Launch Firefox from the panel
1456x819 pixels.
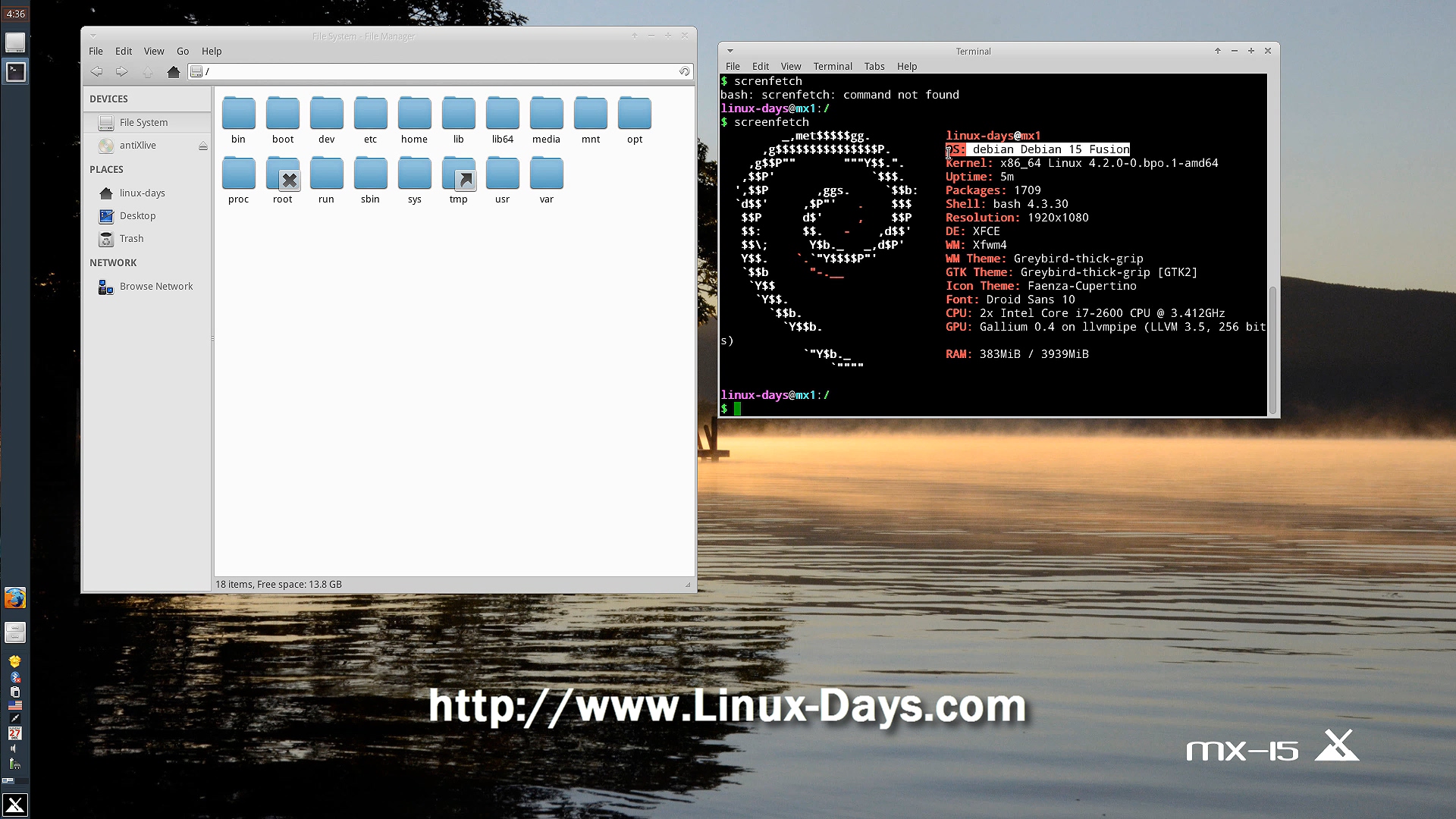click(15, 598)
